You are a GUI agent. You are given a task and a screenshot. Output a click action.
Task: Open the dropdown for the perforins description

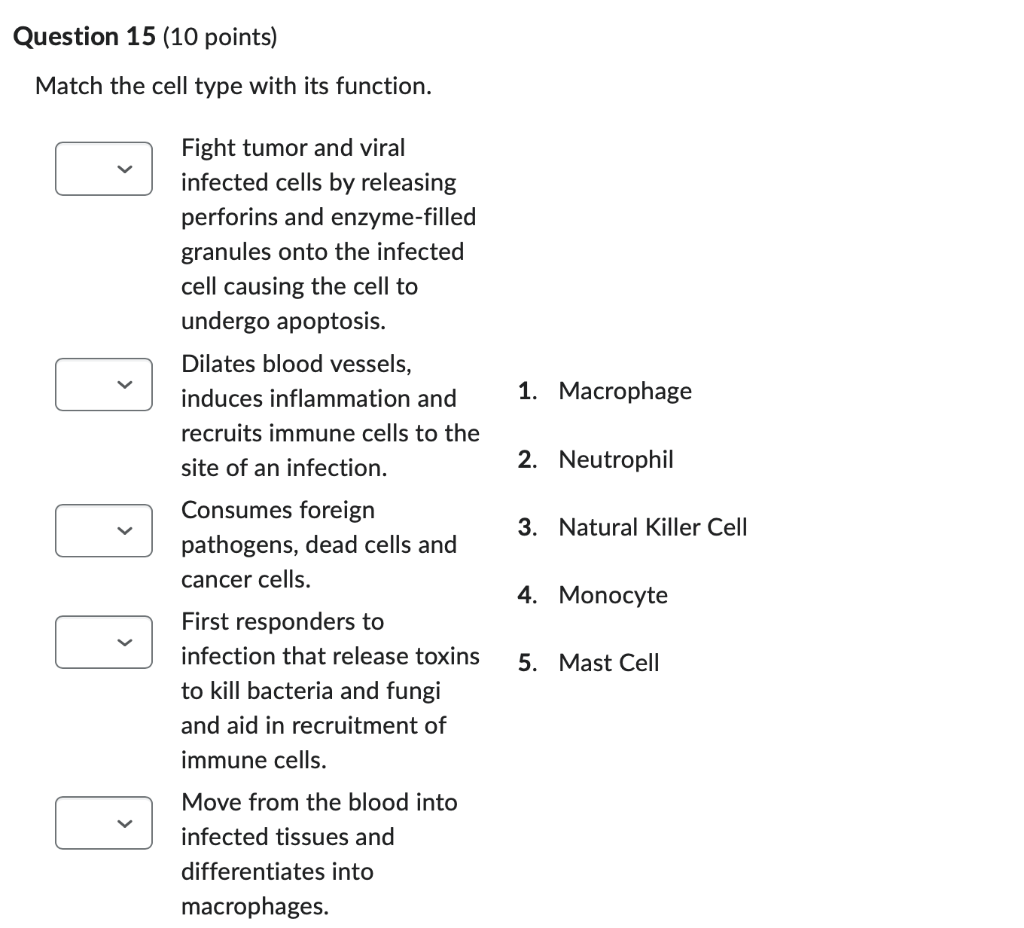click(103, 168)
